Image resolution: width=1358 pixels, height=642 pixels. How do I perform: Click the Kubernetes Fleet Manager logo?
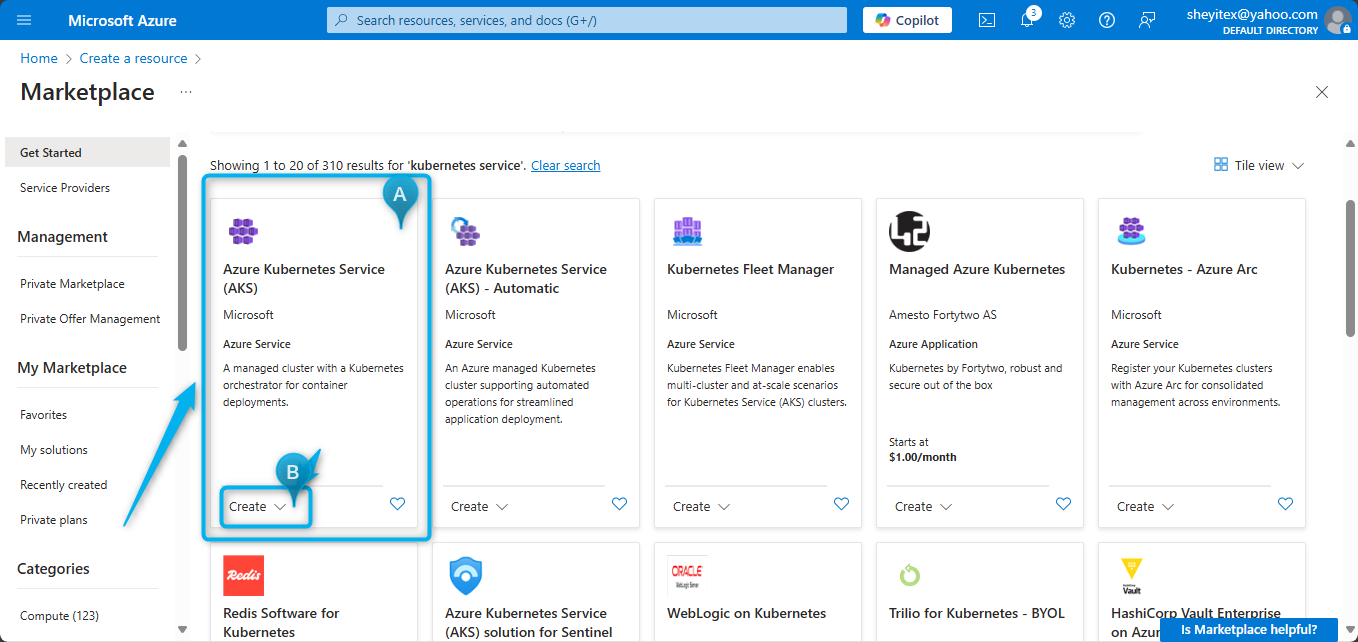pyautogui.click(x=687, y=231)
